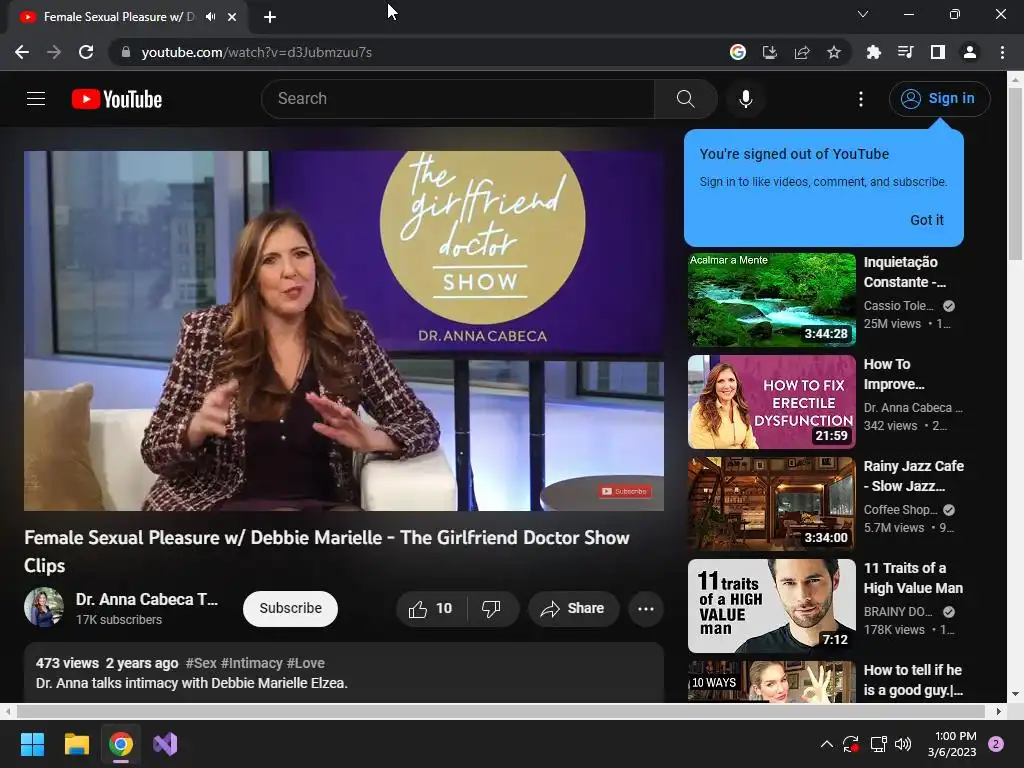The image size is (1024, 768).
Task: Click the Sign in button
Action: point(939,99)
